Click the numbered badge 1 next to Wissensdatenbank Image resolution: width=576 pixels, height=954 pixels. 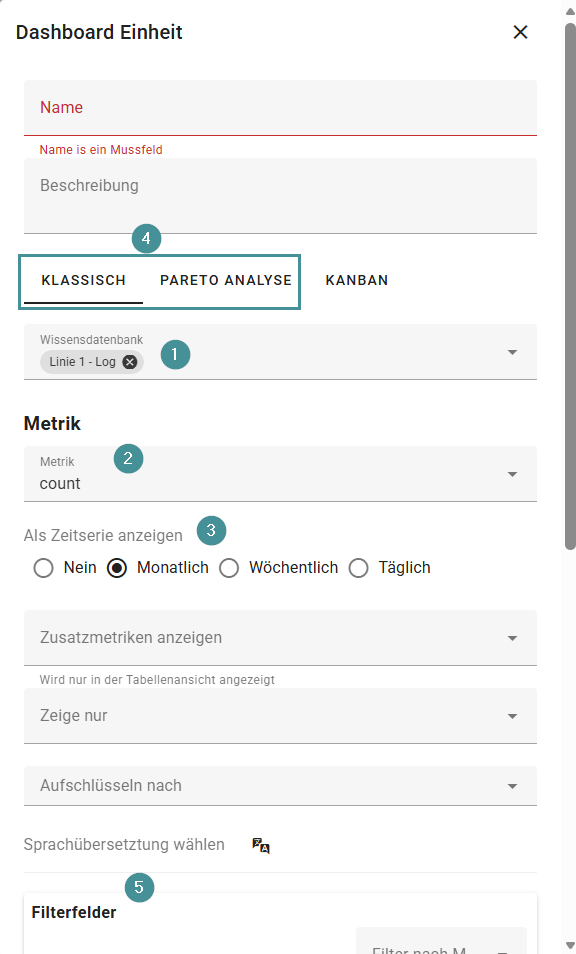coord(175,354)
